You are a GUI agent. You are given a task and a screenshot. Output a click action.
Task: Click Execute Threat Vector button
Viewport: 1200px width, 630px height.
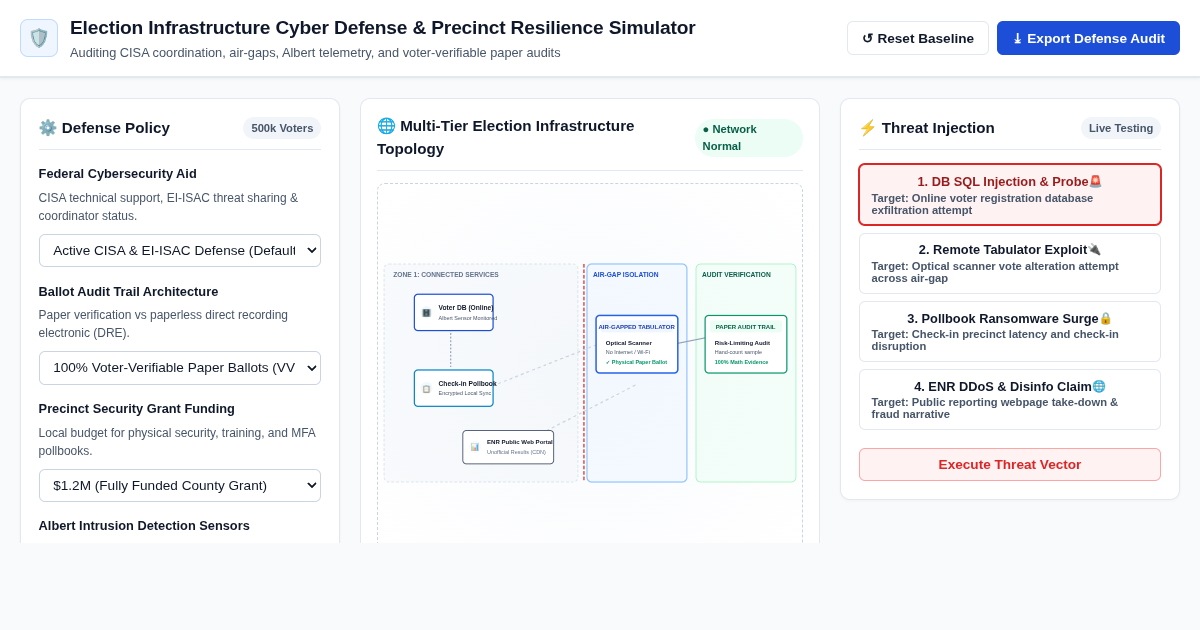click(x=1010, y=464)
